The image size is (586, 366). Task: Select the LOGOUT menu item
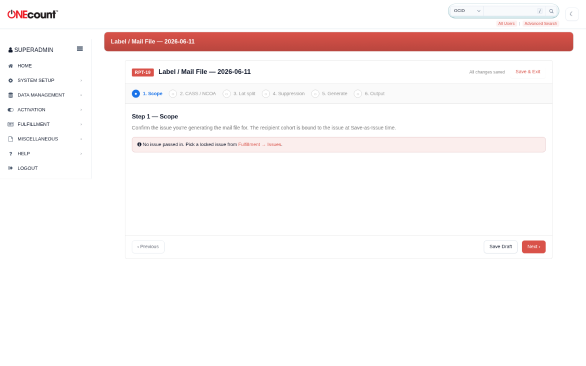[28, 168]
